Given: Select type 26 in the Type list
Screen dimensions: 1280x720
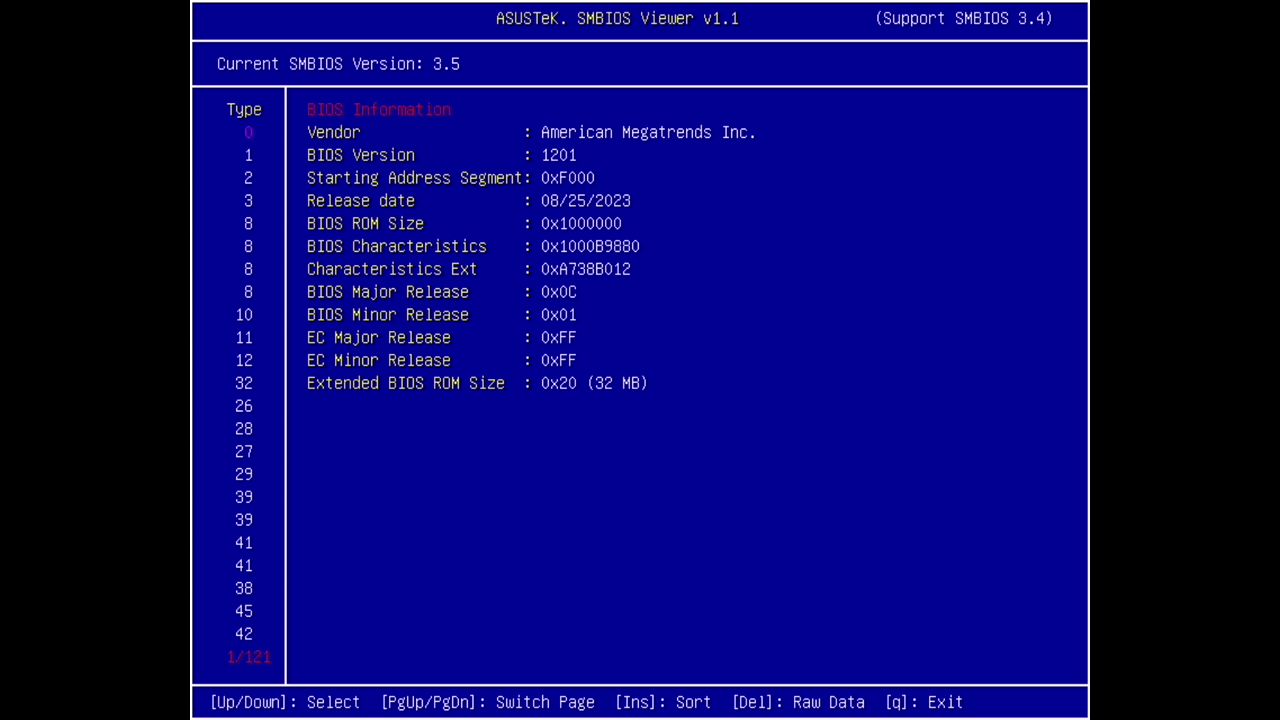Looking at the screenshot, I should (244, 406).
